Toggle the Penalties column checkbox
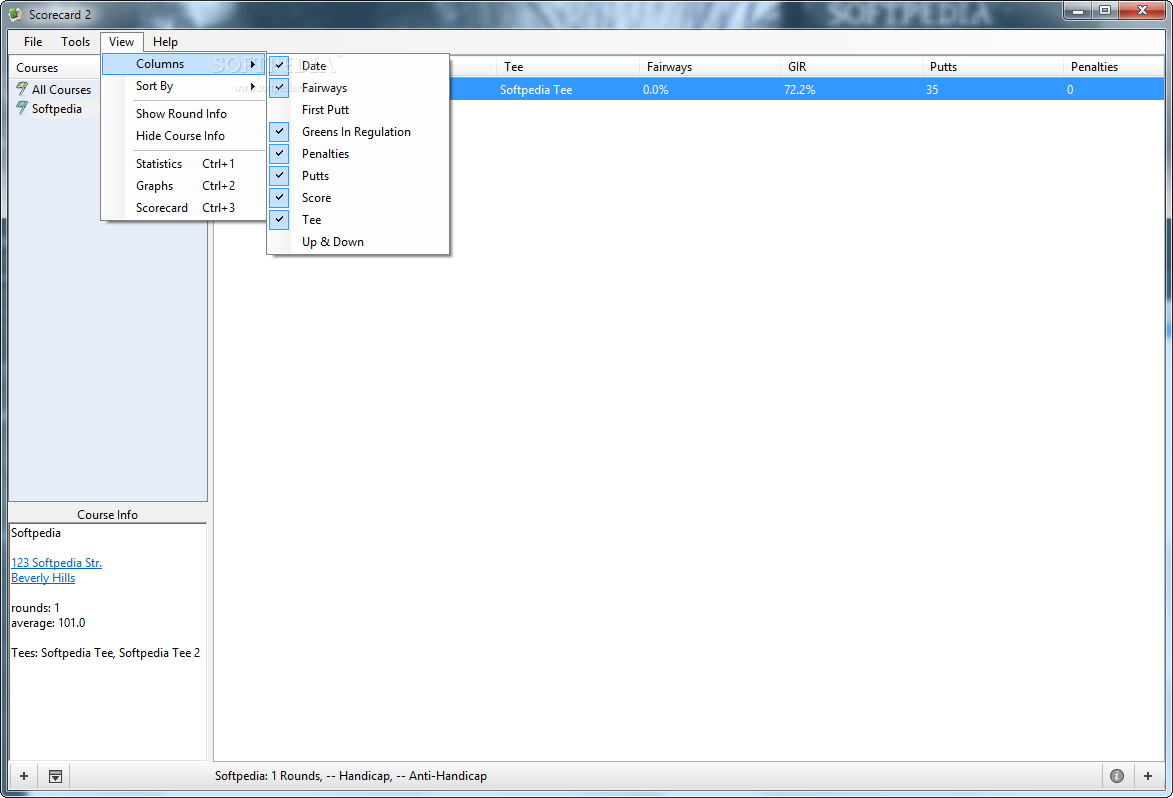The image size is (1173, 798). click(279, 153)
